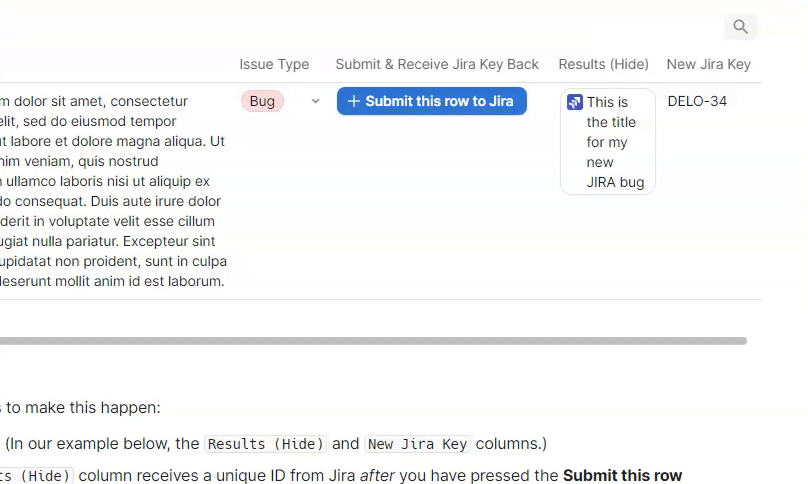Click the magnifying glass search icon
The height and width of the screenshot is (484, 808).
coord(740,27)
